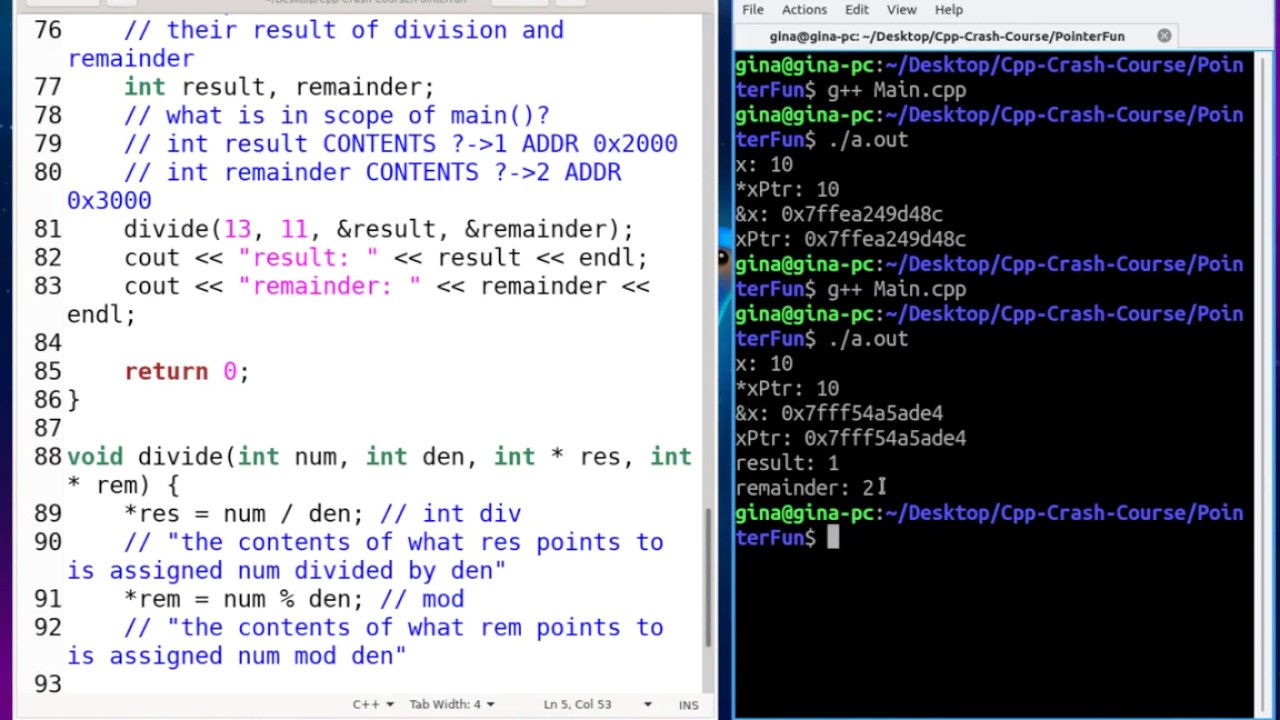Click the cout "result: " line 82
Screen dimensions: 1280x720
(386, 258)
